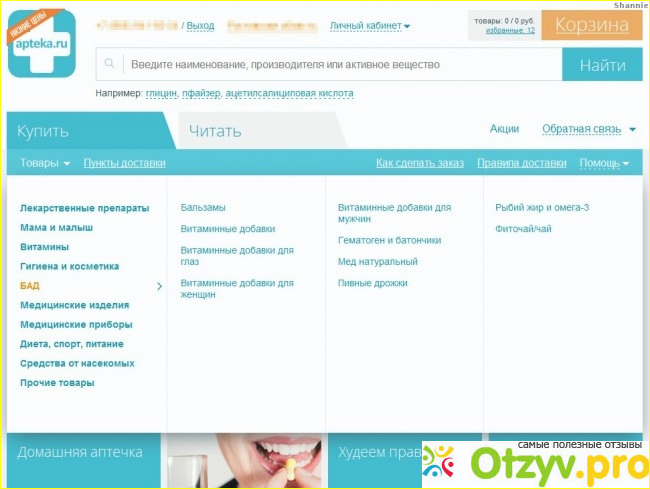Type in the product search input field
Viewport: 650px width, 489px height.
click(340, 65)
